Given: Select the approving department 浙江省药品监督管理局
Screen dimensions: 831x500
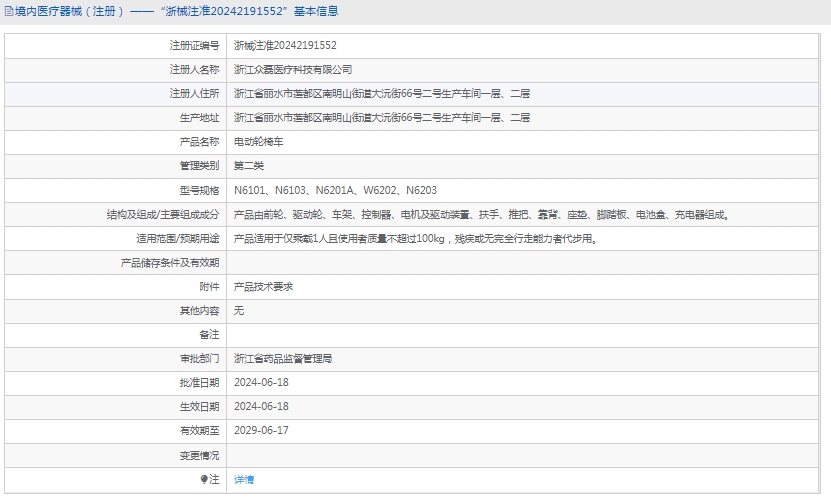Looking at the screenshot, I should [283, 358].
